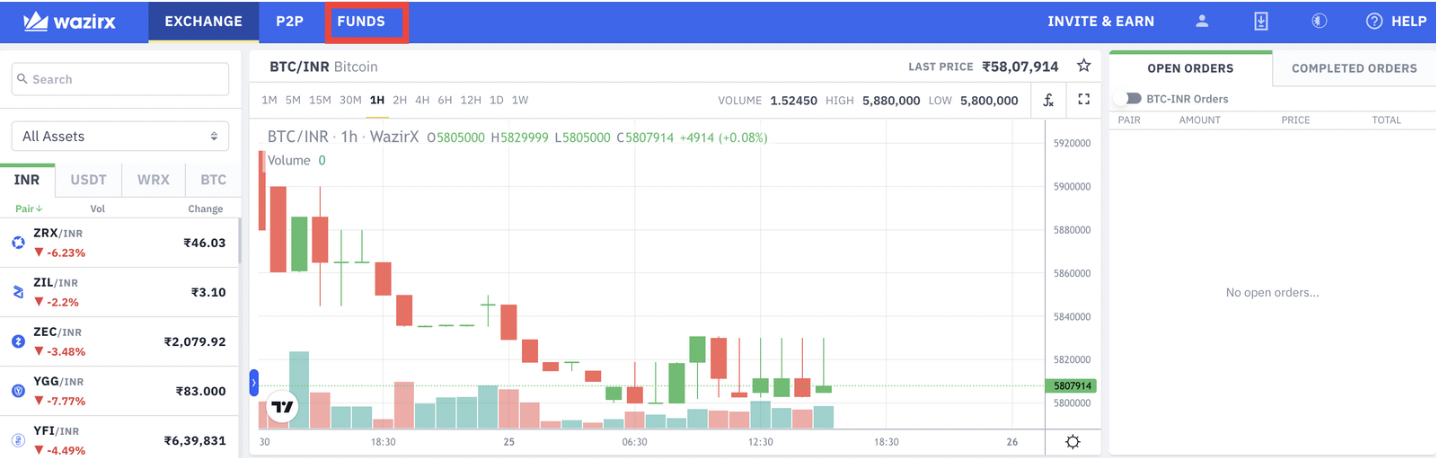Select the 1M chart interval
Viewport: 1436px width, 458px height.
pyautogui.click(x=269, y=100)
